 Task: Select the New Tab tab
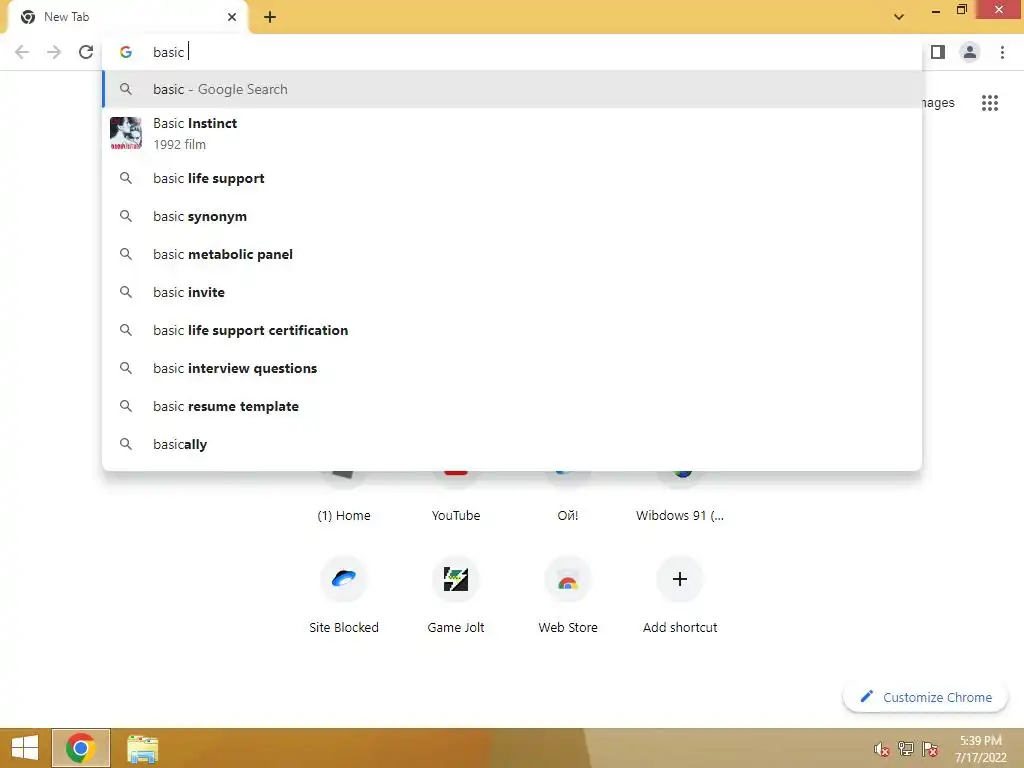pyautogui.click(x=127, y=17)
